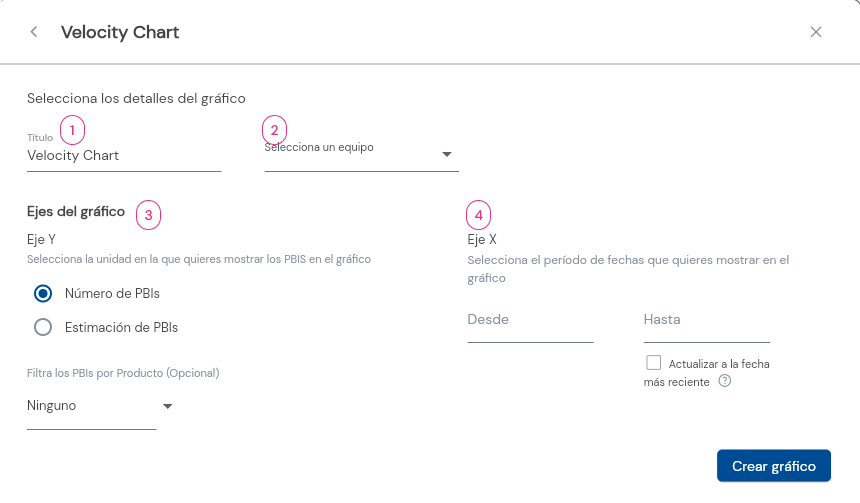Select the 'Estimación de PBIs' radio option
860x503 pixels.
coord(43,327)
